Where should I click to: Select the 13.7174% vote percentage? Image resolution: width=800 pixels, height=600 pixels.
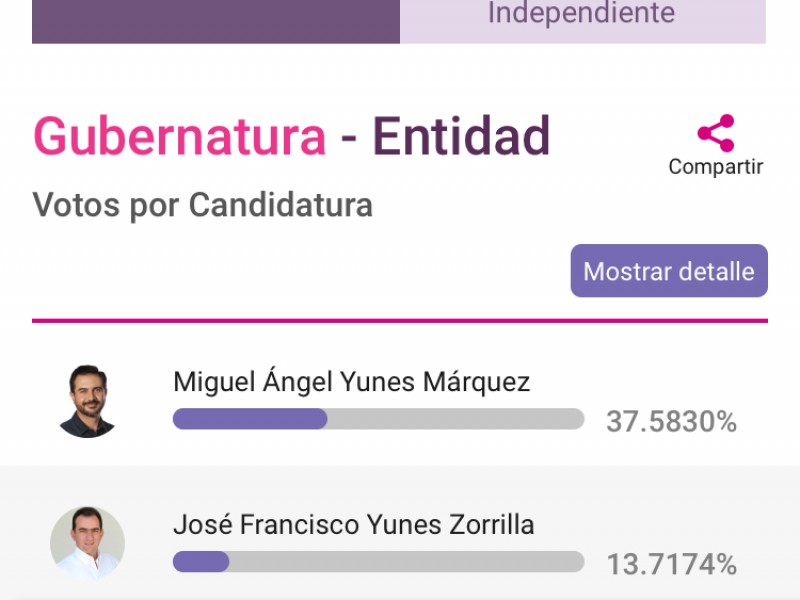point(671,565)
